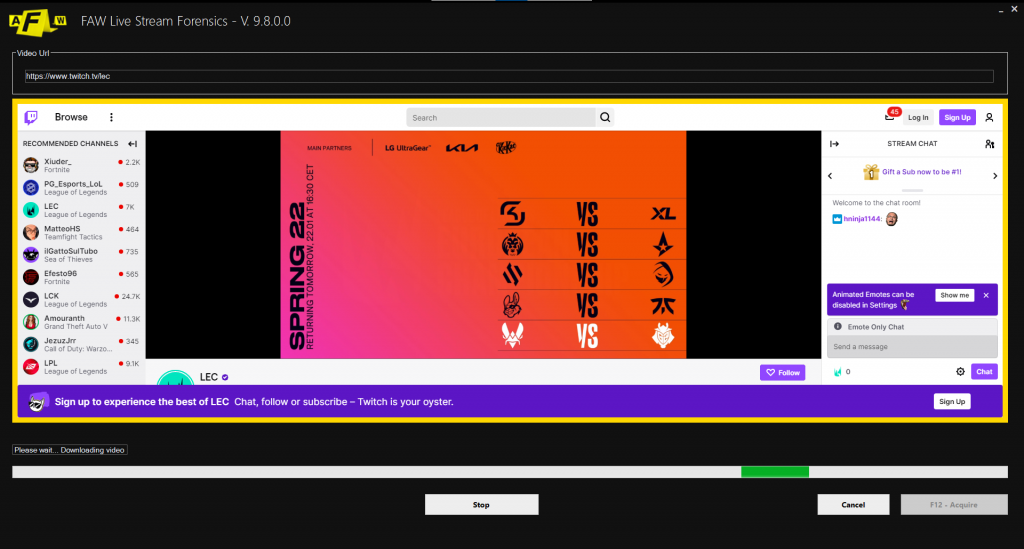Click the Cancel button
Screen dimensions: 1024x549
point(853,505)
